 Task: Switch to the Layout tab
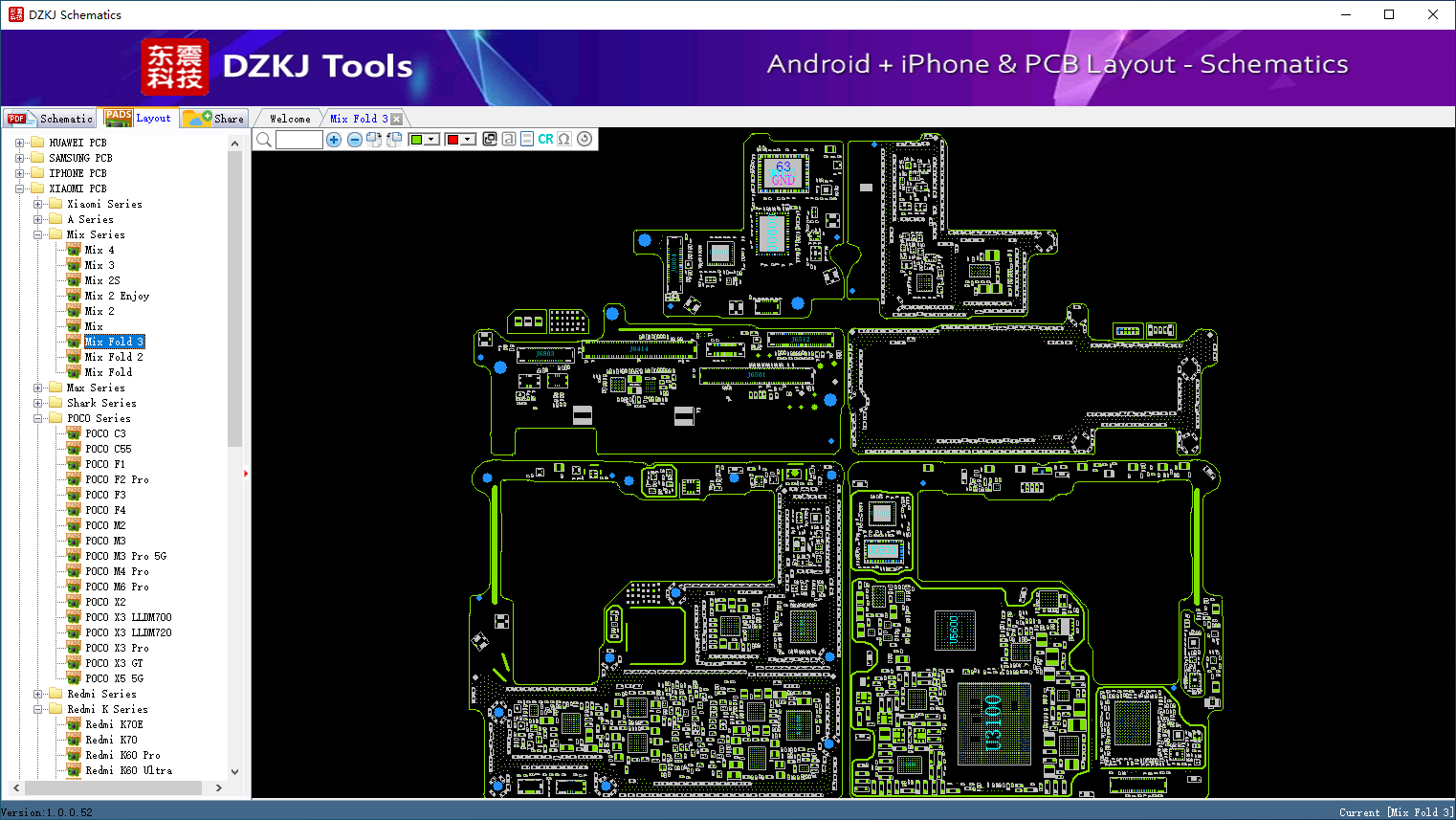[139, 118]
